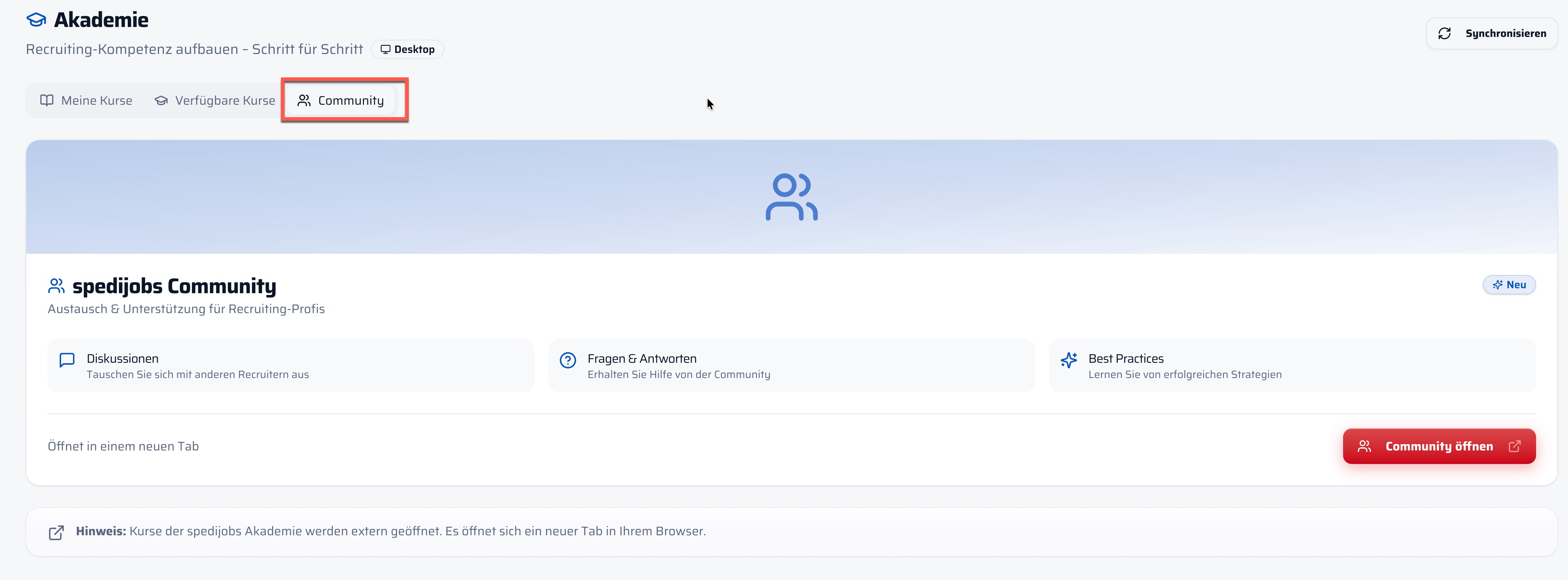
Task: Click the external link icon beside Hinweis
Action: coord(56,532)
